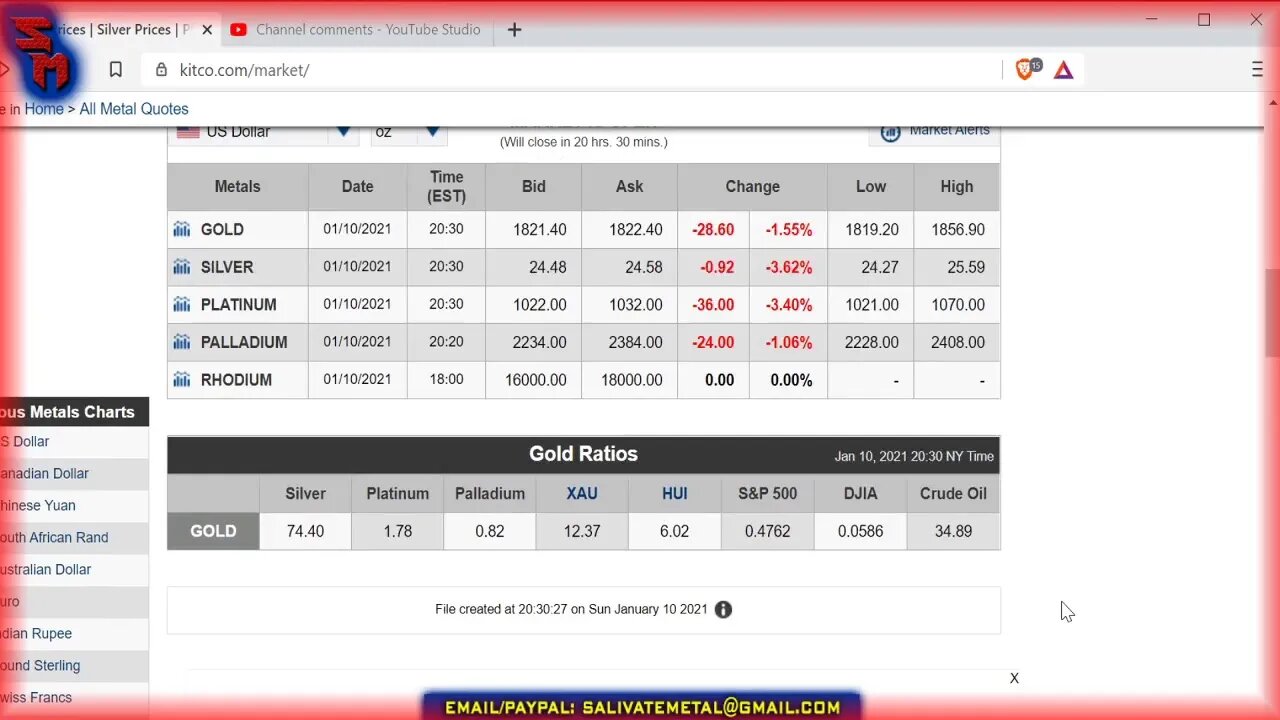This screenshot has height=720, width=1280.
Task: Open the GOLD chart icon
Action: 182,230
